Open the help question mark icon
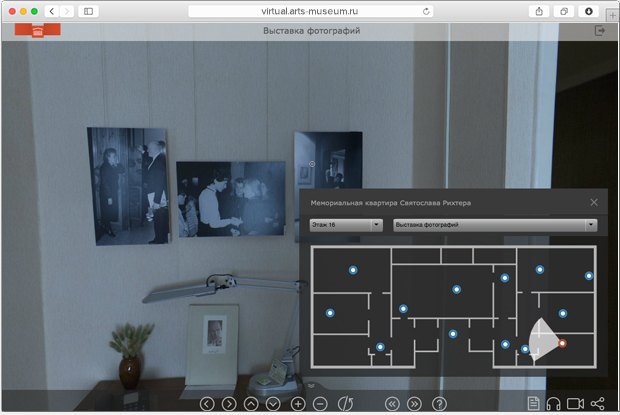The image size is (620, 415). [439, 404]
